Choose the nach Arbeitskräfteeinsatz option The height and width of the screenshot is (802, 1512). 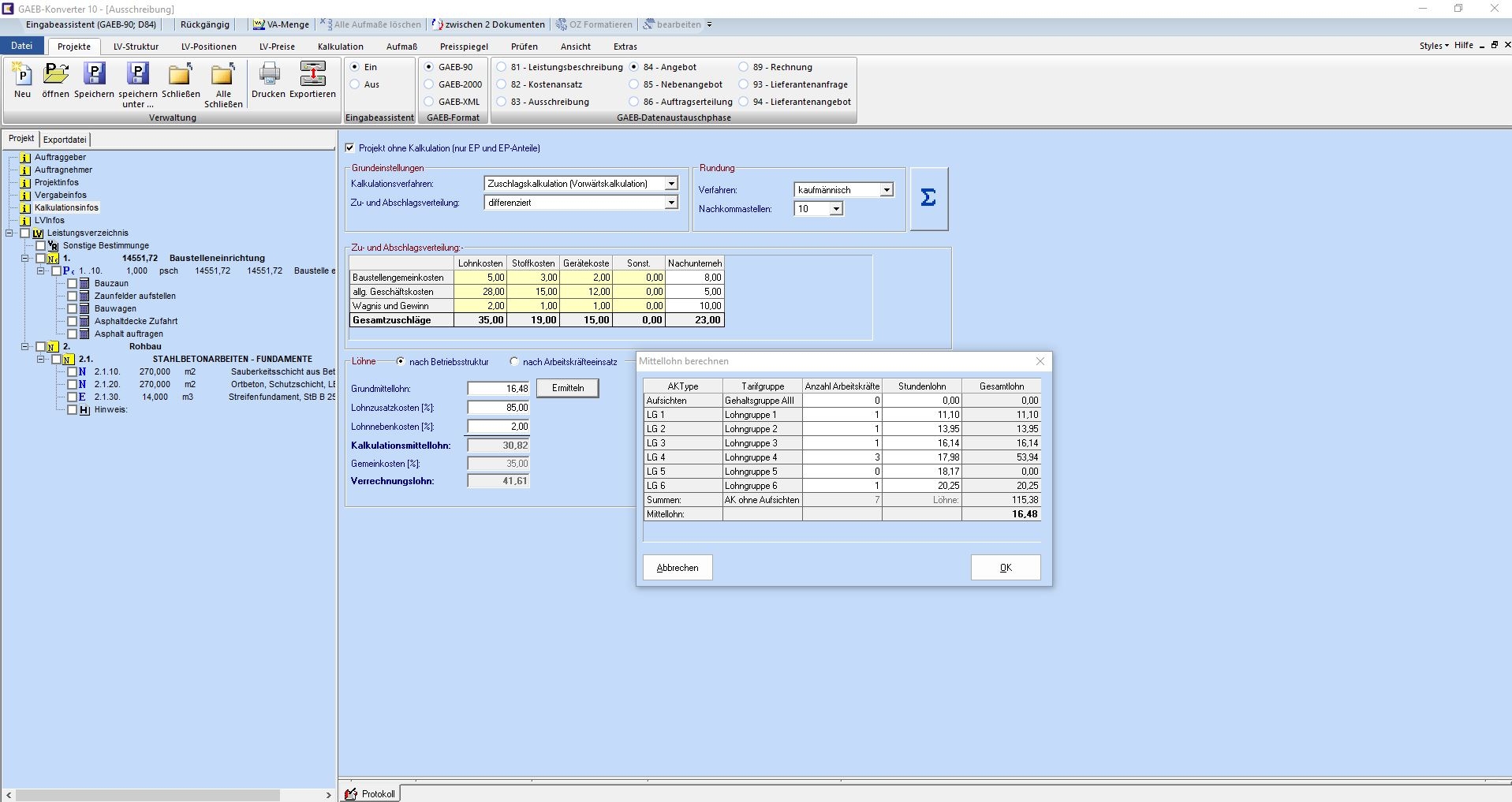tap(514, 362)
